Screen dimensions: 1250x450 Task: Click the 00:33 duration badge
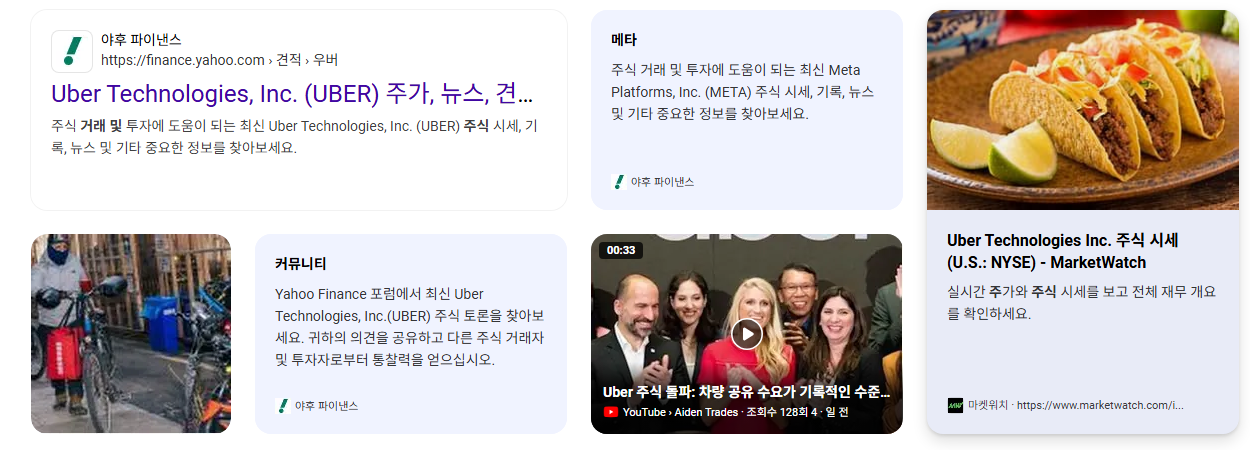(x=621, y=250)
